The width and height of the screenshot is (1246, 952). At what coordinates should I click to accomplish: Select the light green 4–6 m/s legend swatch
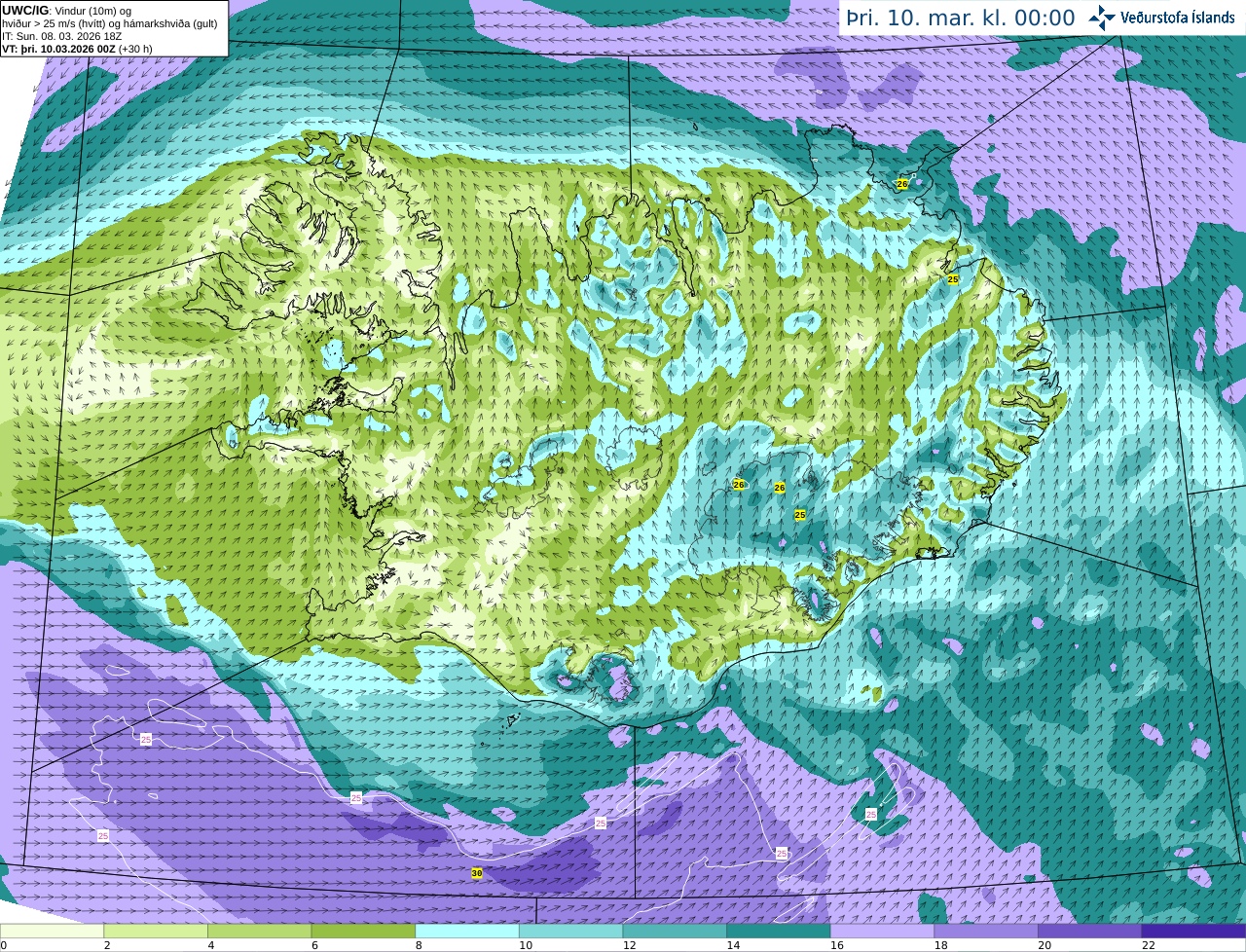(x=259, y=931)
